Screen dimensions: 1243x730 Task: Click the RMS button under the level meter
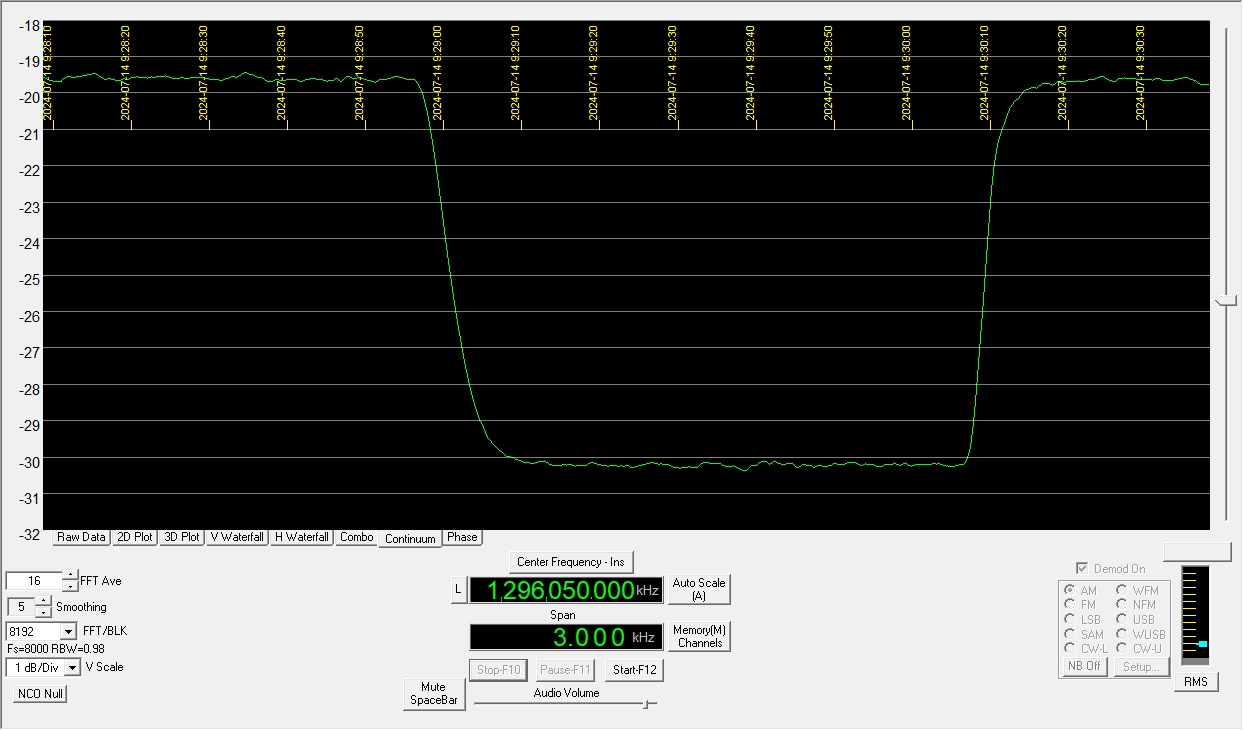pos(1196,682)
